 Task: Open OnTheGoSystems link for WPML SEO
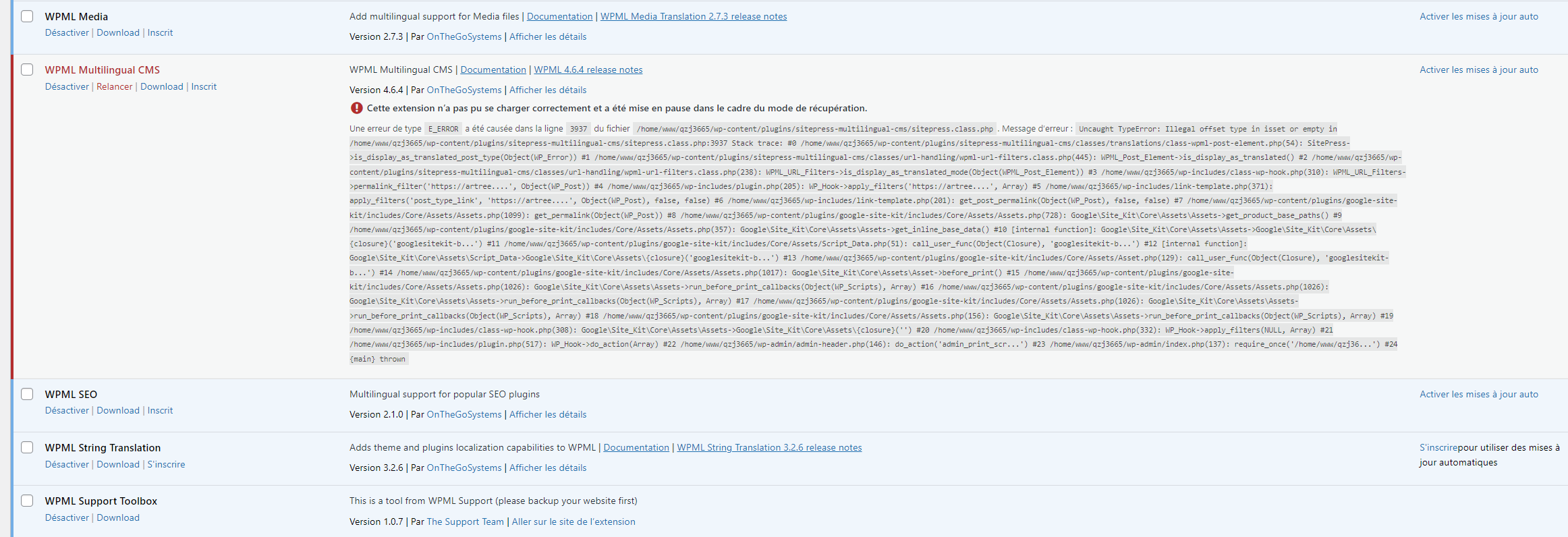(464, 414)
